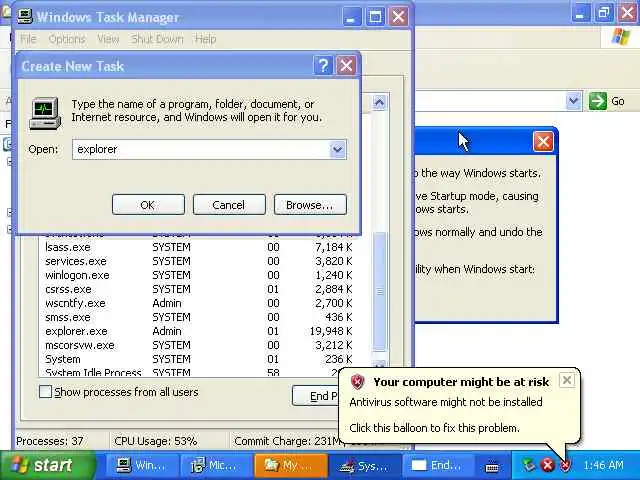Screen dimensions: 640x480
Task: Expand the Open combo box dropdown
Action: pos(338,149)
